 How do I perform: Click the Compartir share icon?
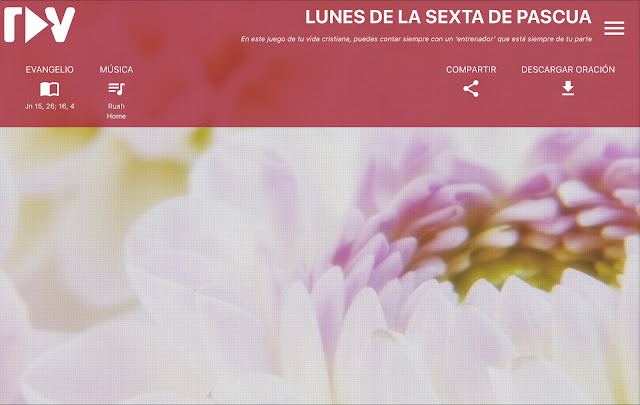pos(471,89)
